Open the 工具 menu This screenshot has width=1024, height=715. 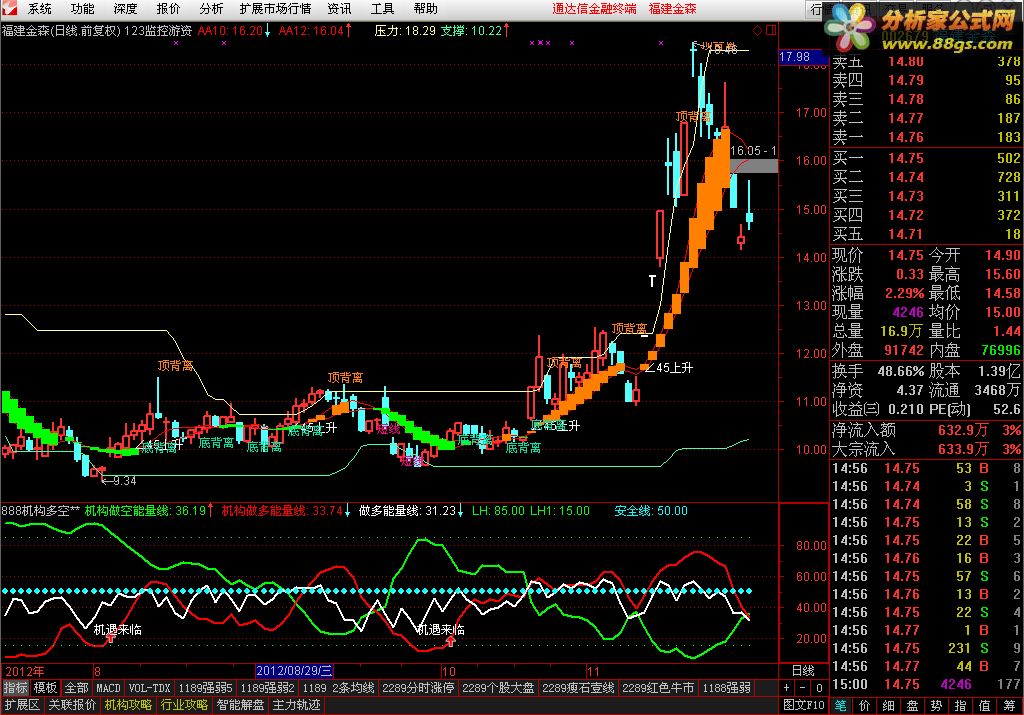click(x=383, y=8)
